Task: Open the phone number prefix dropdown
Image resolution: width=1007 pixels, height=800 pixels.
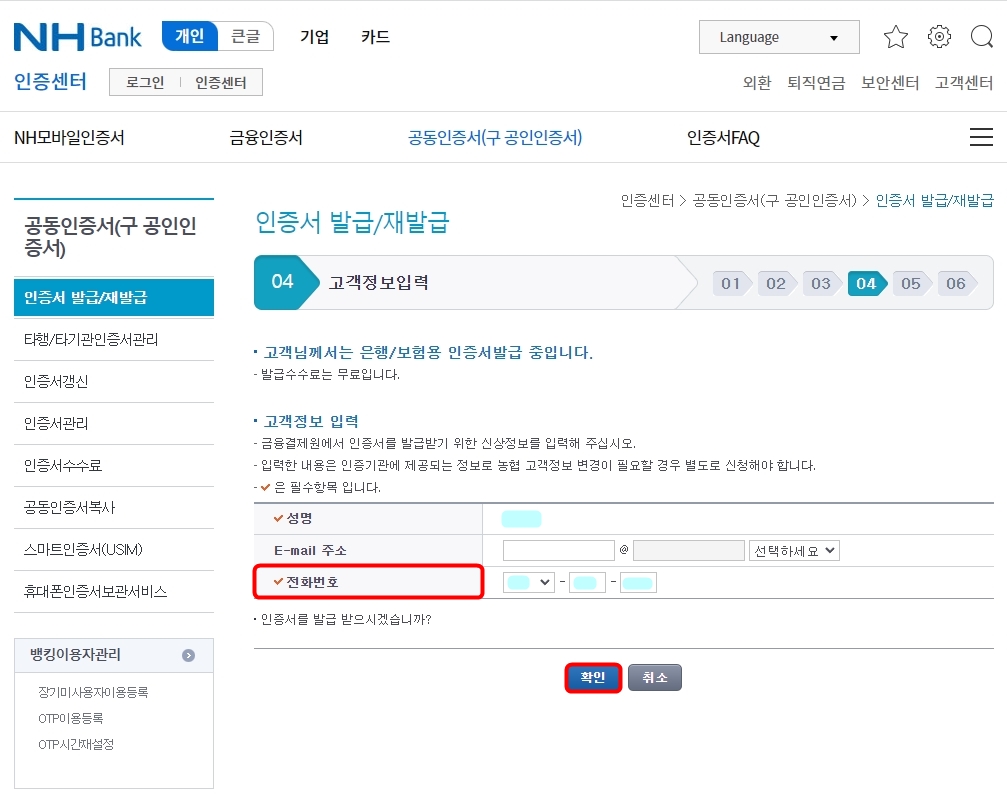Action: [x=527, y=580]
